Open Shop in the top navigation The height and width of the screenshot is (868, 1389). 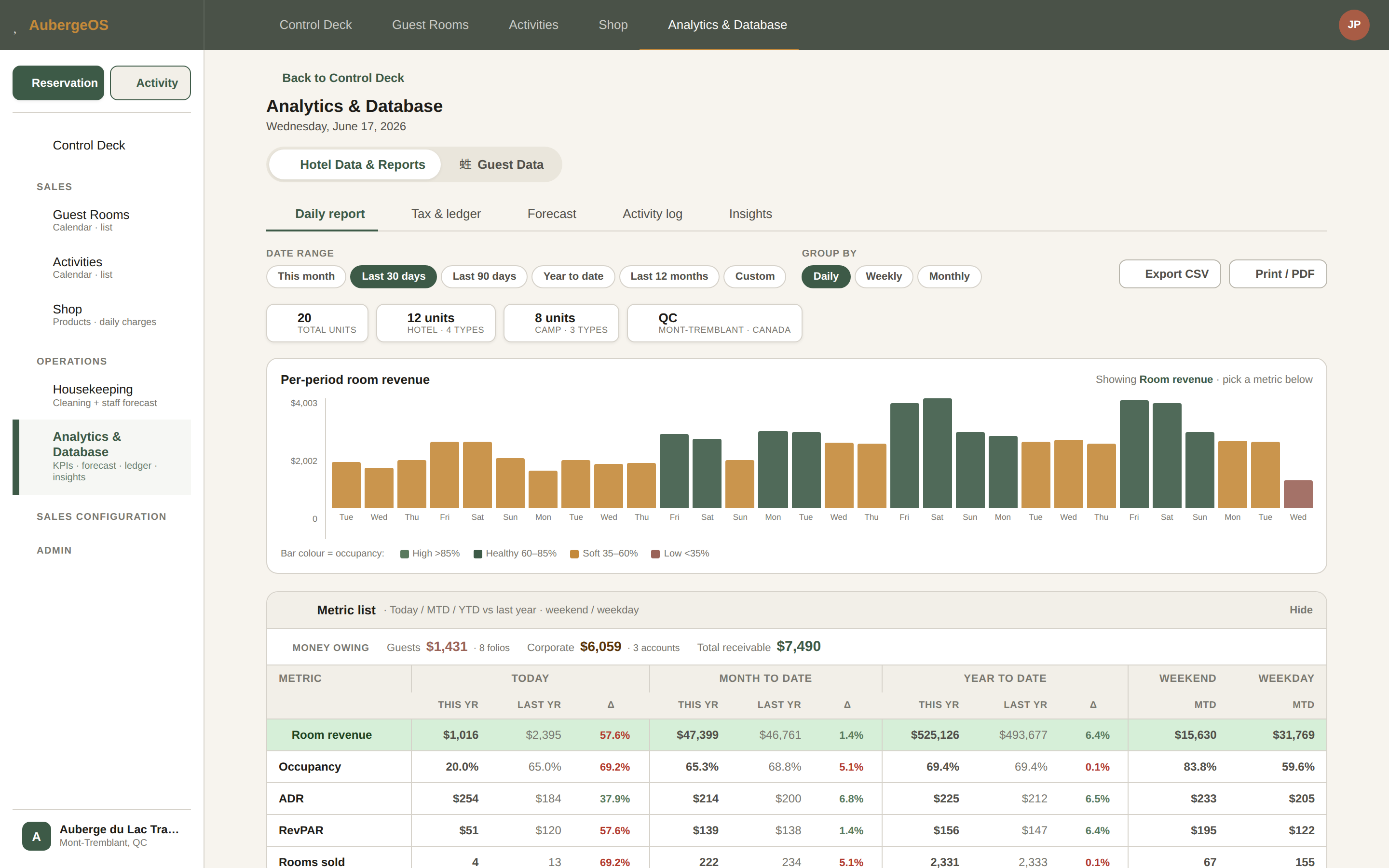[613, 25]
